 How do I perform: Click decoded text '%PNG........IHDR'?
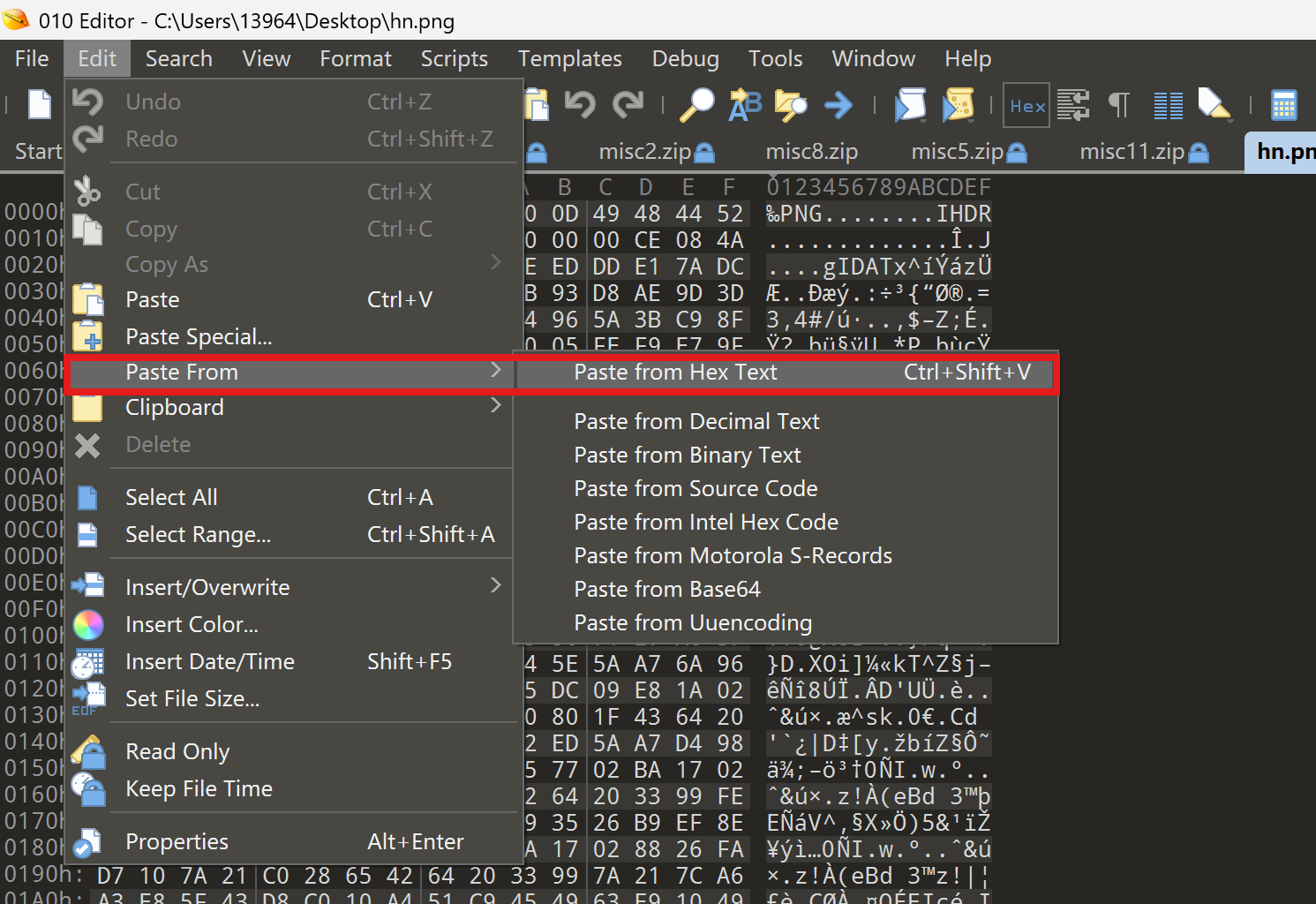879,214
